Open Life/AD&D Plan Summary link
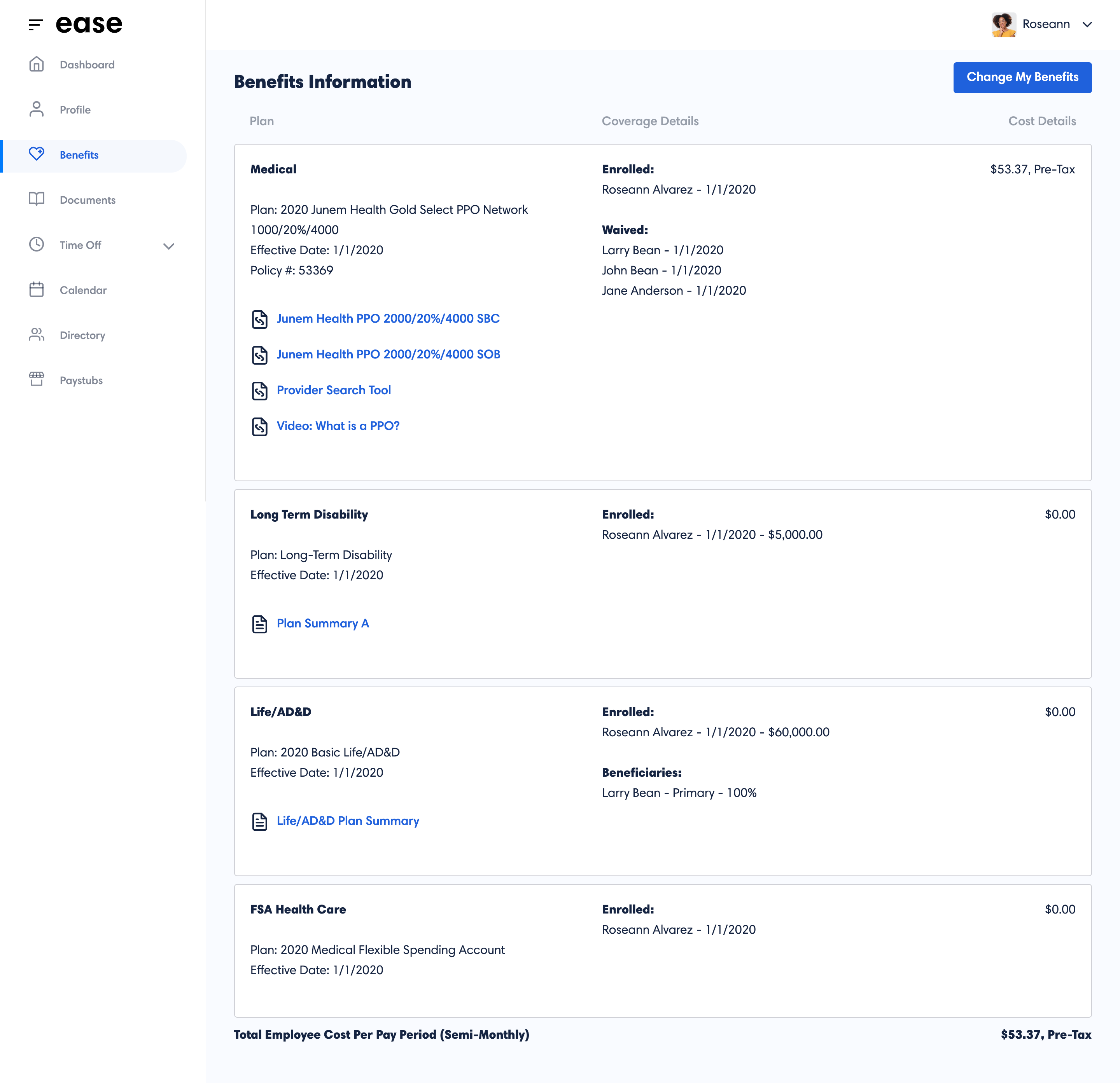 click(x=347, y=821)
